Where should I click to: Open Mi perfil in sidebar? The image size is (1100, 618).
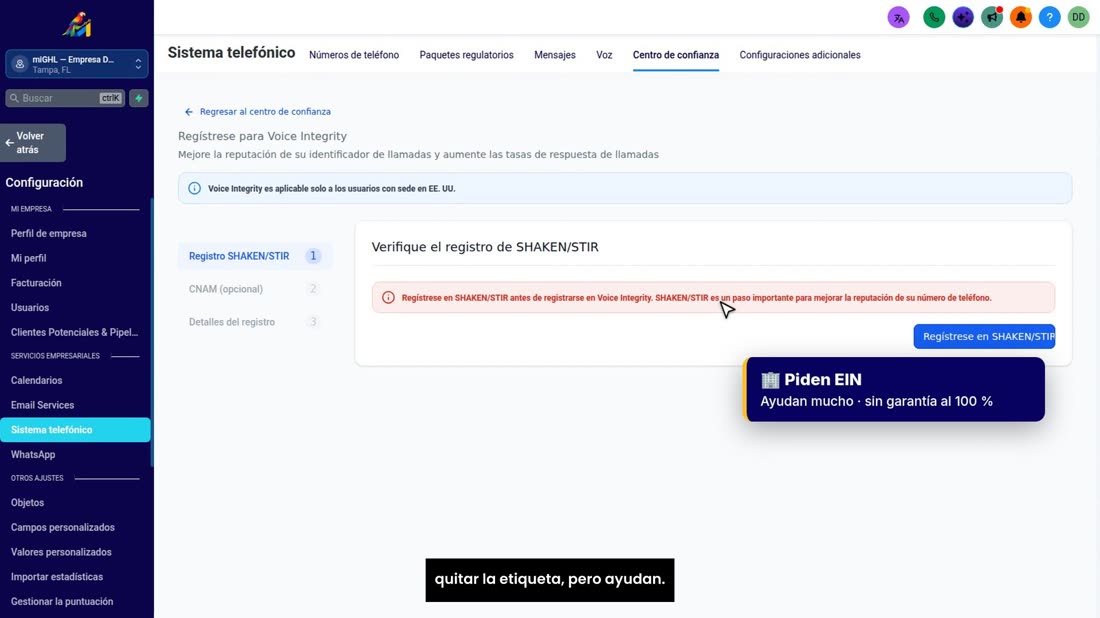29,258
